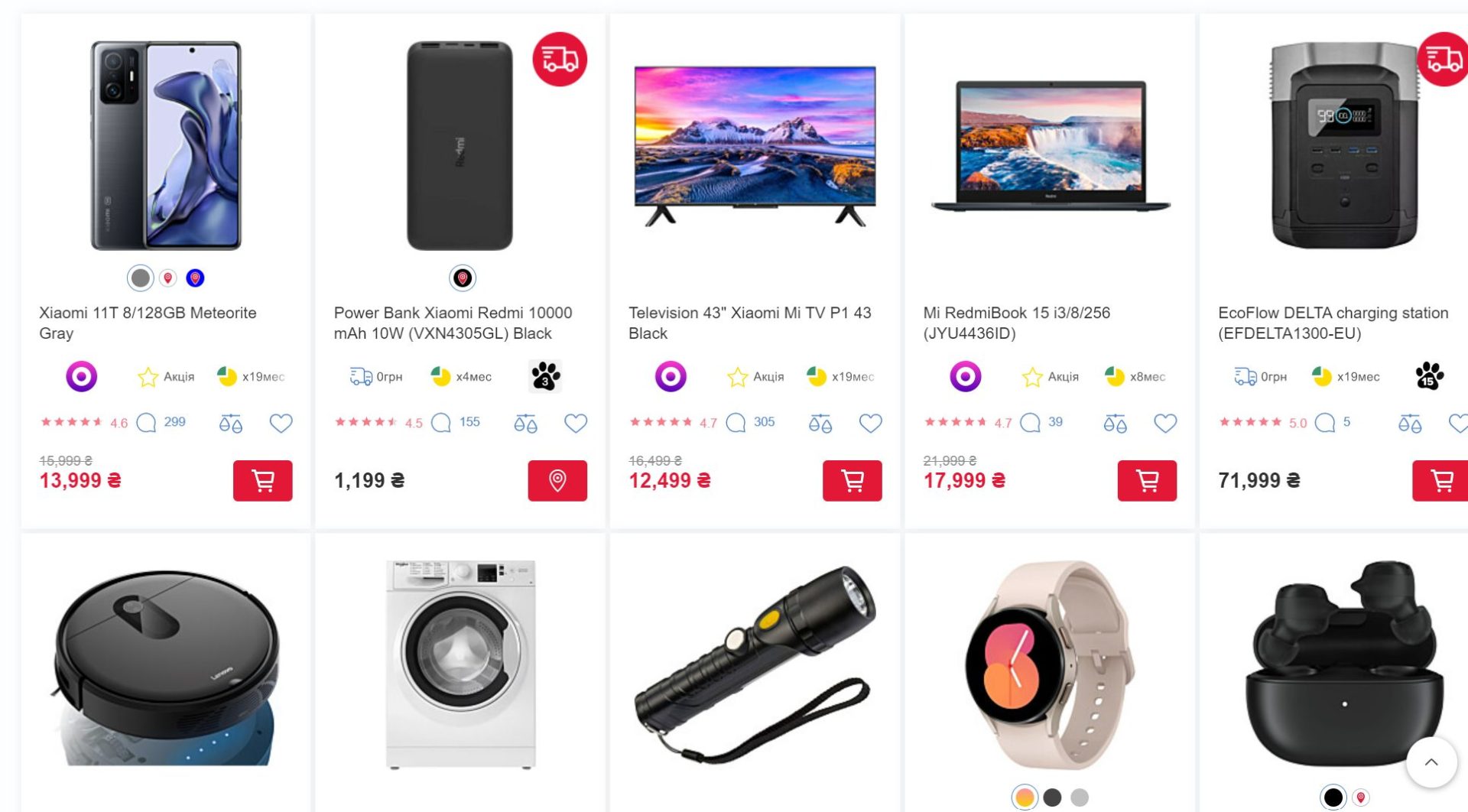Select gray color option for Xiaomi 11T
This screenshot has width=1468, height=812.
pyautogui.click(x=141, y=278)
